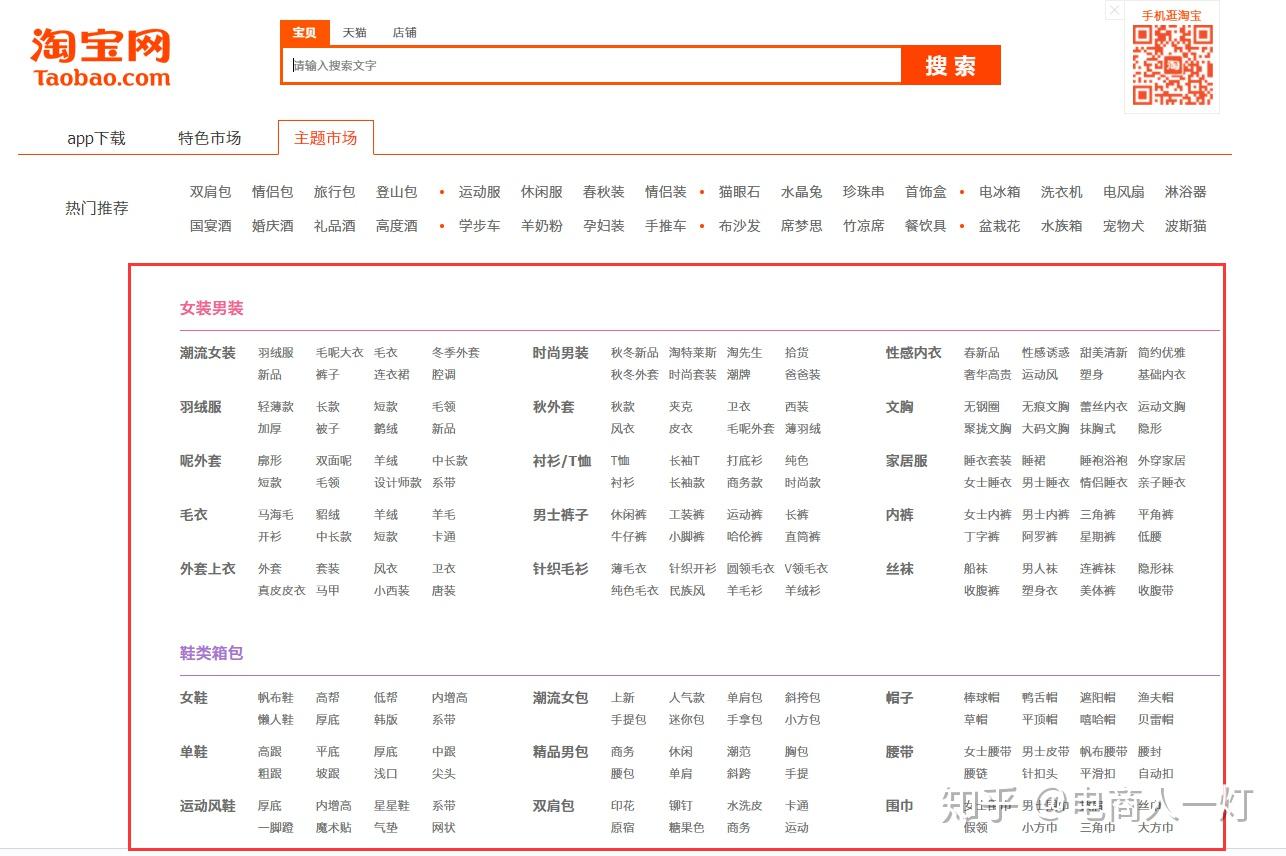This screenshot has width=1286, height=856.
Task: Open the 外套上衣 category
Action: [208, 569]
